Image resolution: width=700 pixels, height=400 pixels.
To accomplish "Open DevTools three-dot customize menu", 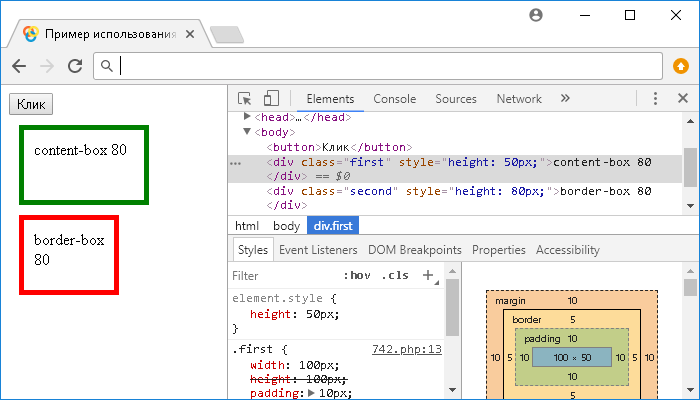I will click(655, 98).
